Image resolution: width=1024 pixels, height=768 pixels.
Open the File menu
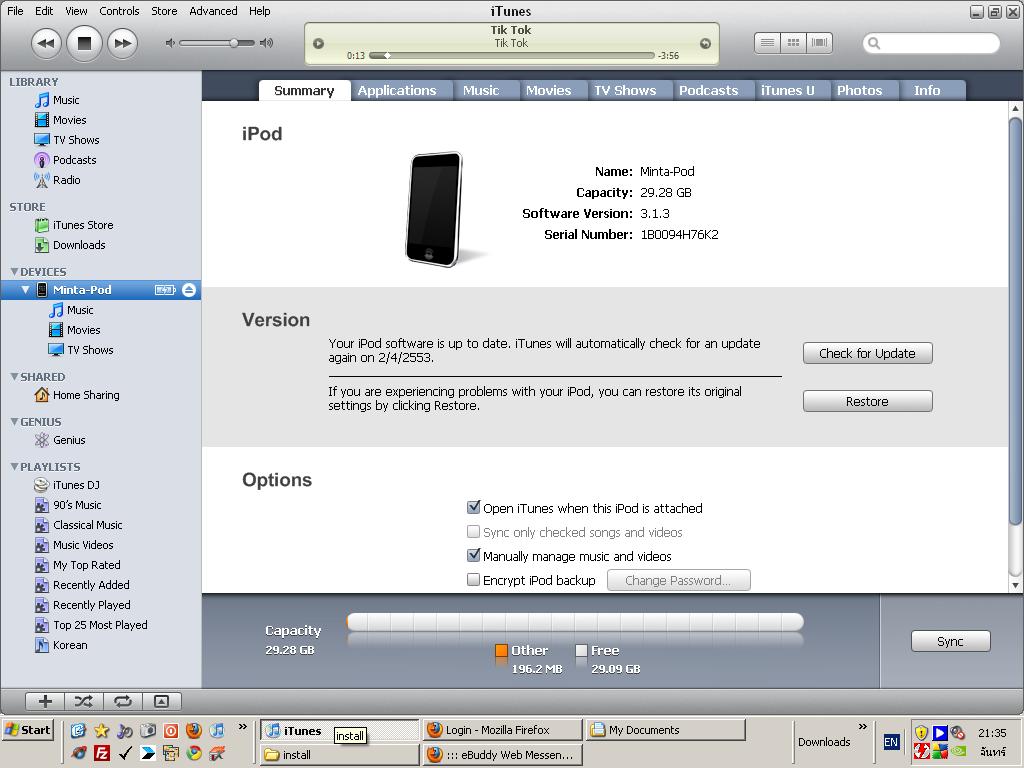point(15,11)
